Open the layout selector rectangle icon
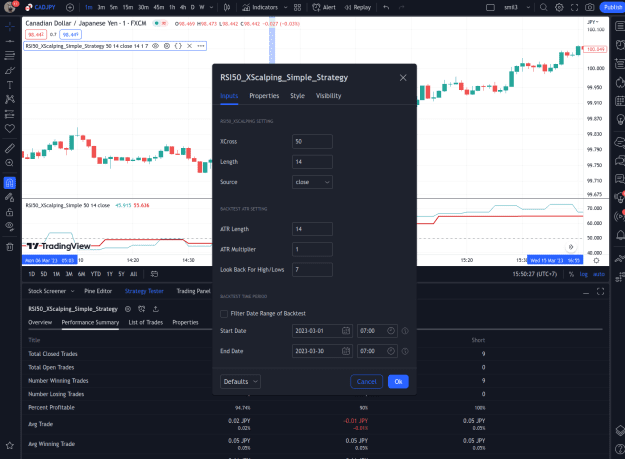 [x=490, y=7]
